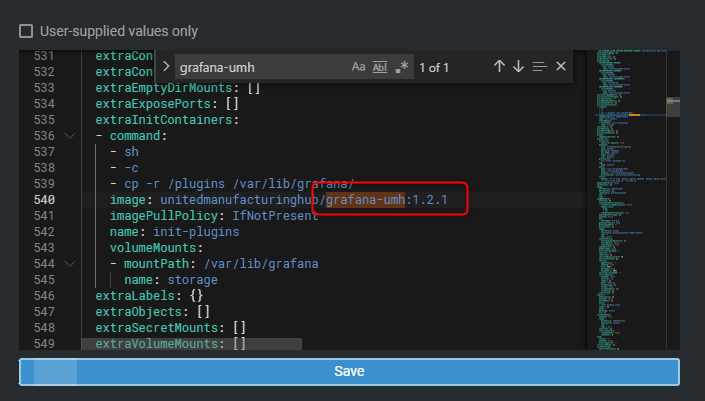Image resolution: width=705 pixels, height=401 pixels.
Task: Enable User-supplied values only checkbox
Action: click(26, 31)
